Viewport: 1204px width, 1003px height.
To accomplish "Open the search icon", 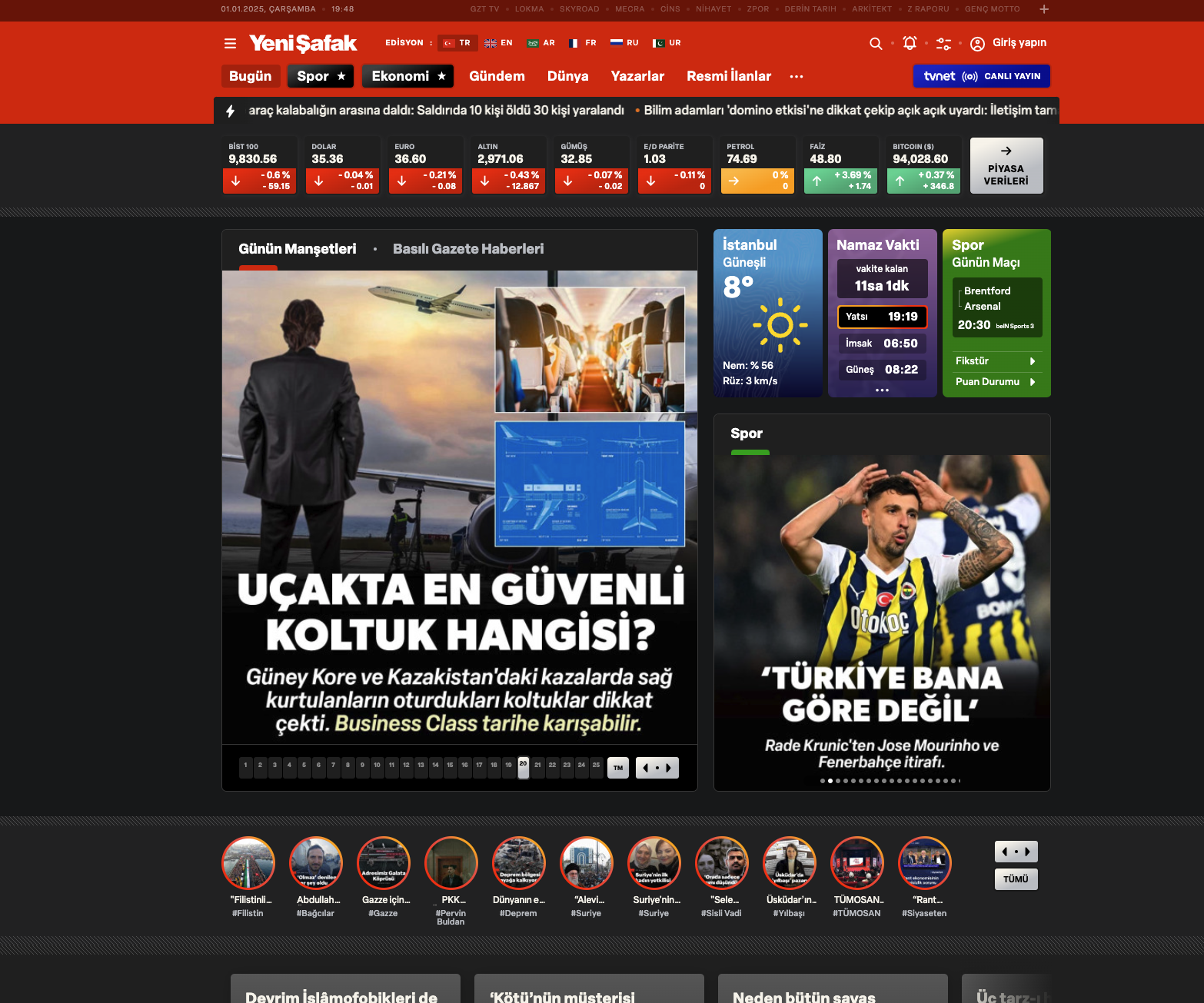I will click(876, 44).
